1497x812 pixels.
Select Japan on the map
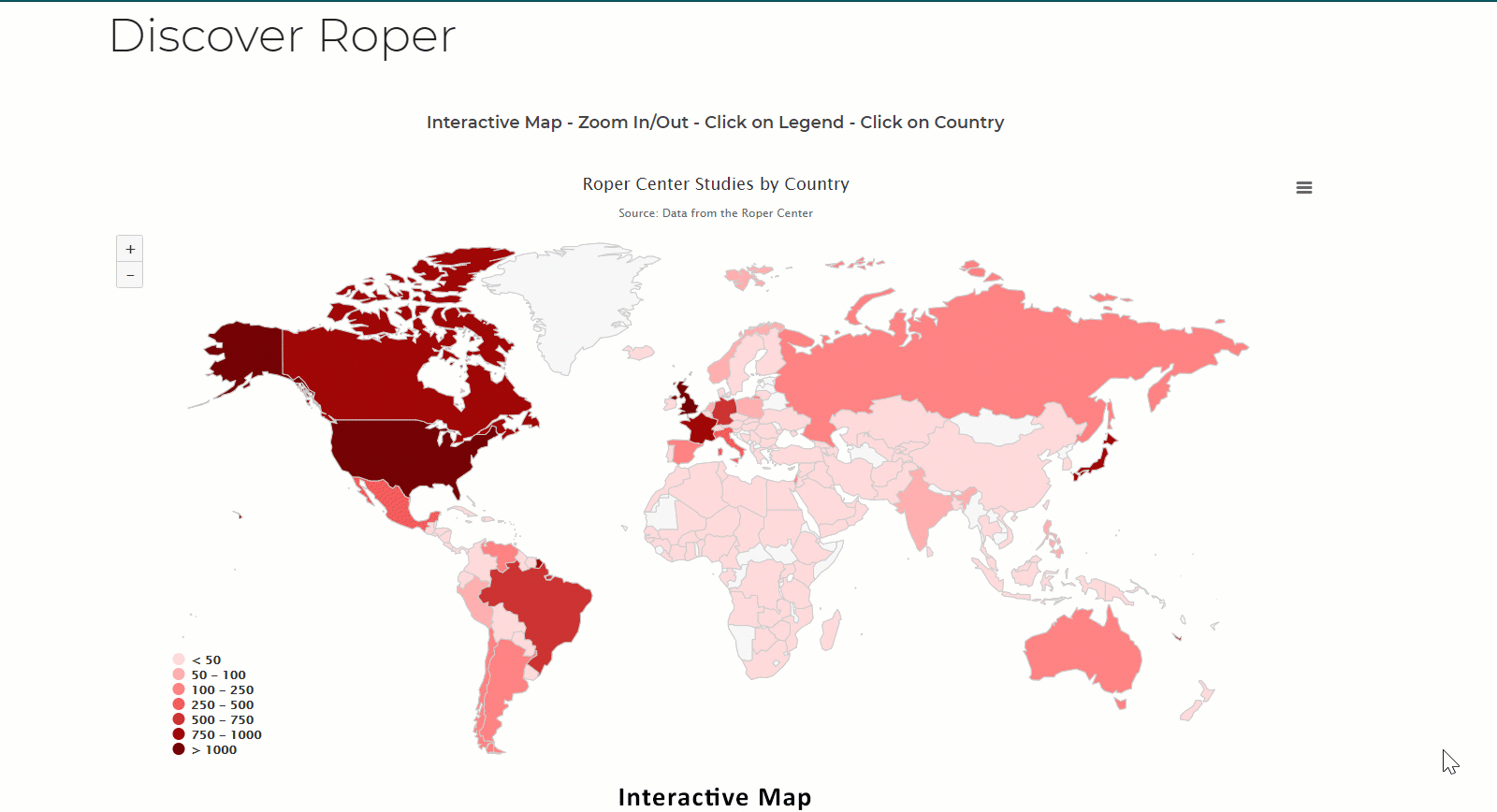point(1097,461)
